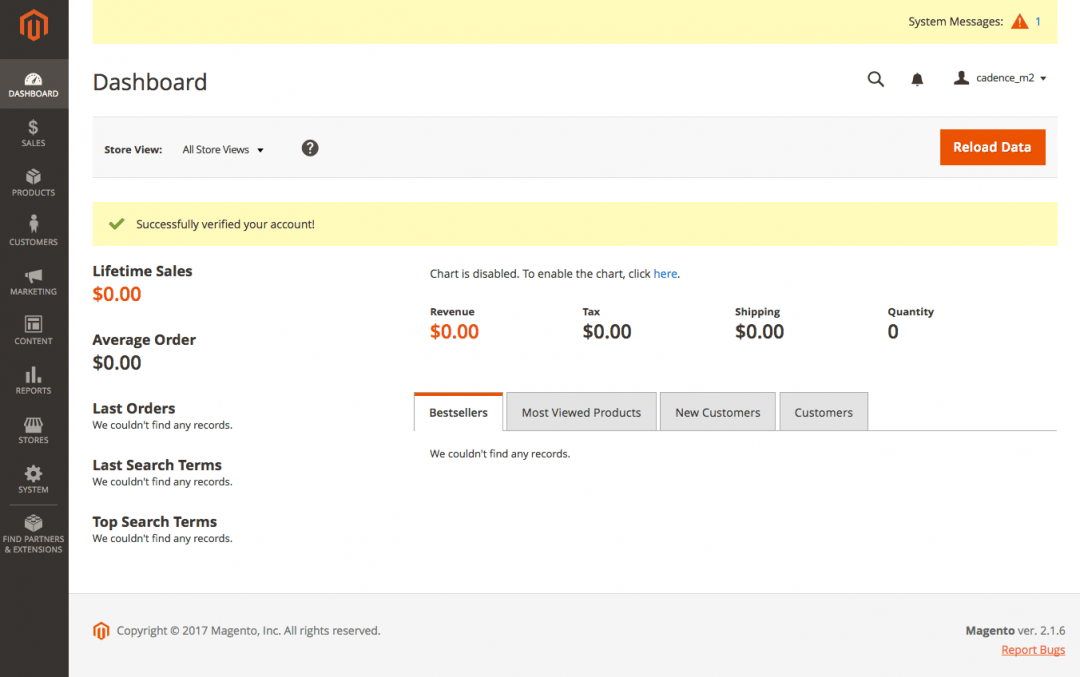Open the notifications bell
The image size is (1080, 677).
[x=917, y=79]
